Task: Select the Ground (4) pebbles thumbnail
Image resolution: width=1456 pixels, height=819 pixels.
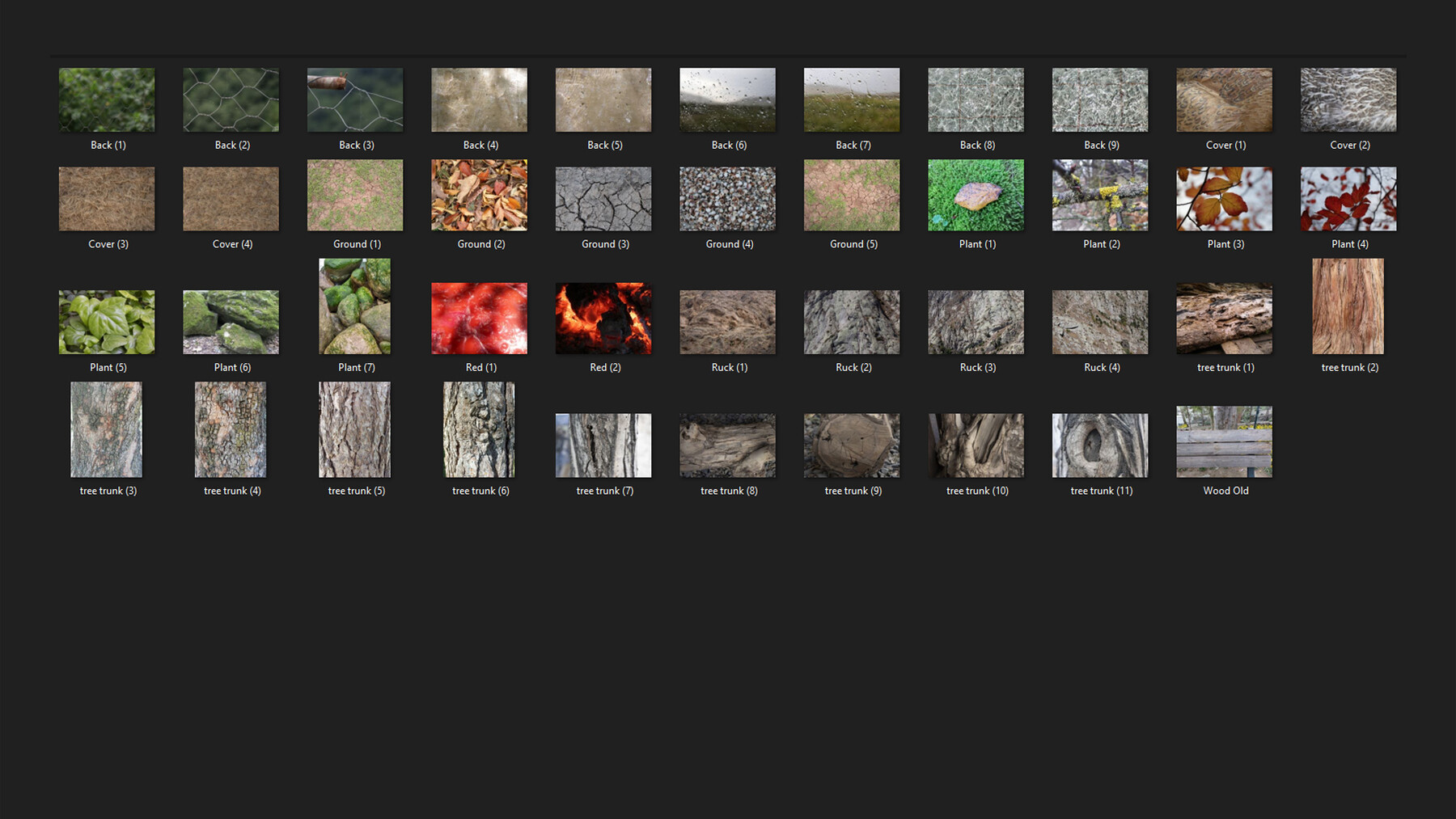Action: pyautogui.click(x=728, y=199)
